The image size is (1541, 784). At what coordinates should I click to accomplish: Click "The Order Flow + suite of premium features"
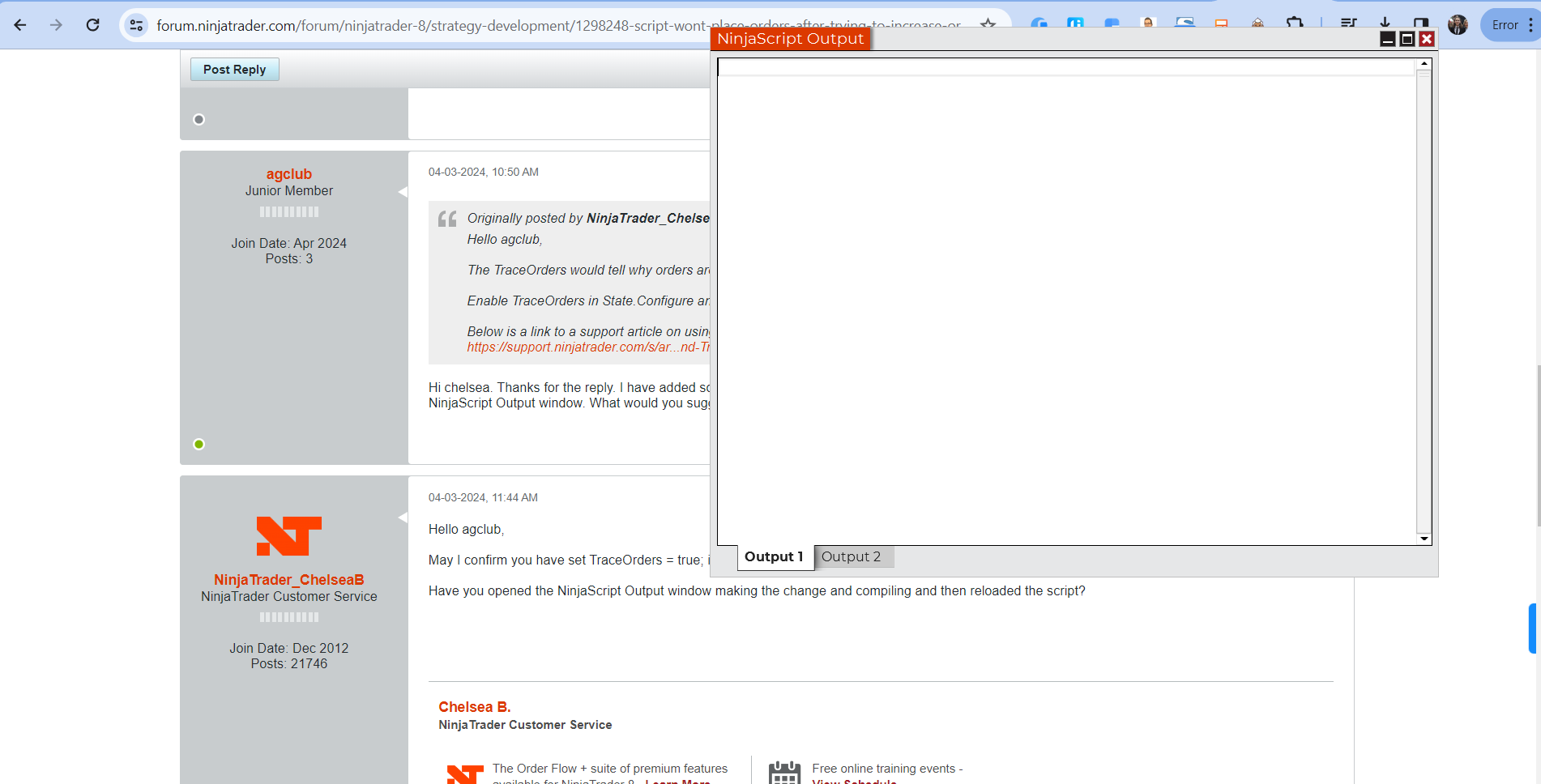(610, 769)
